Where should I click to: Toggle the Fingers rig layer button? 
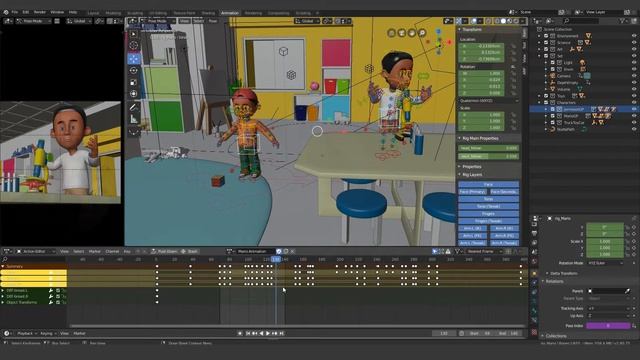click(x=489, y=214)
